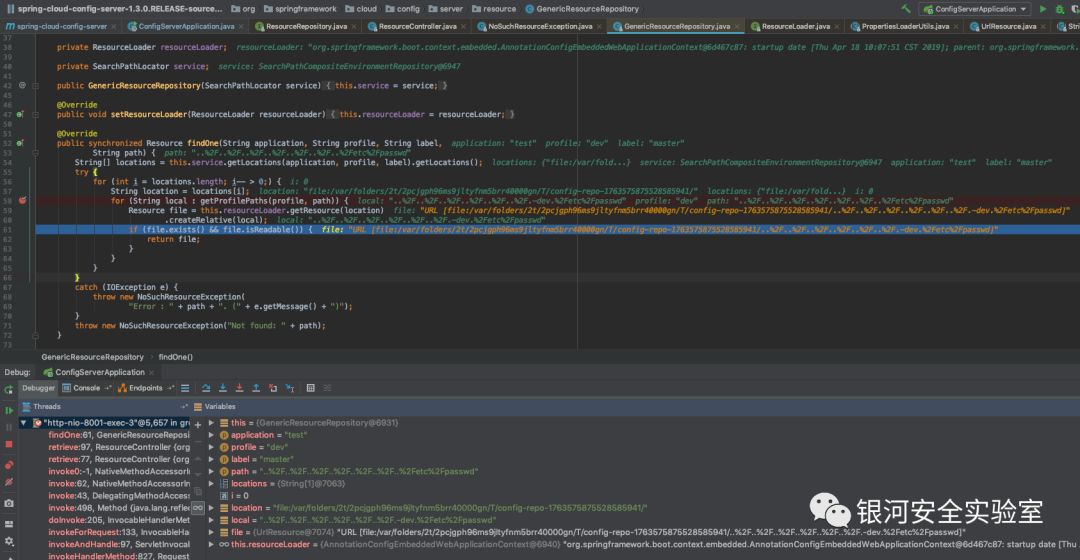Toggle the watches glasses icon in Variables
Screen dimensions: 1080x560
click(198, 508)
